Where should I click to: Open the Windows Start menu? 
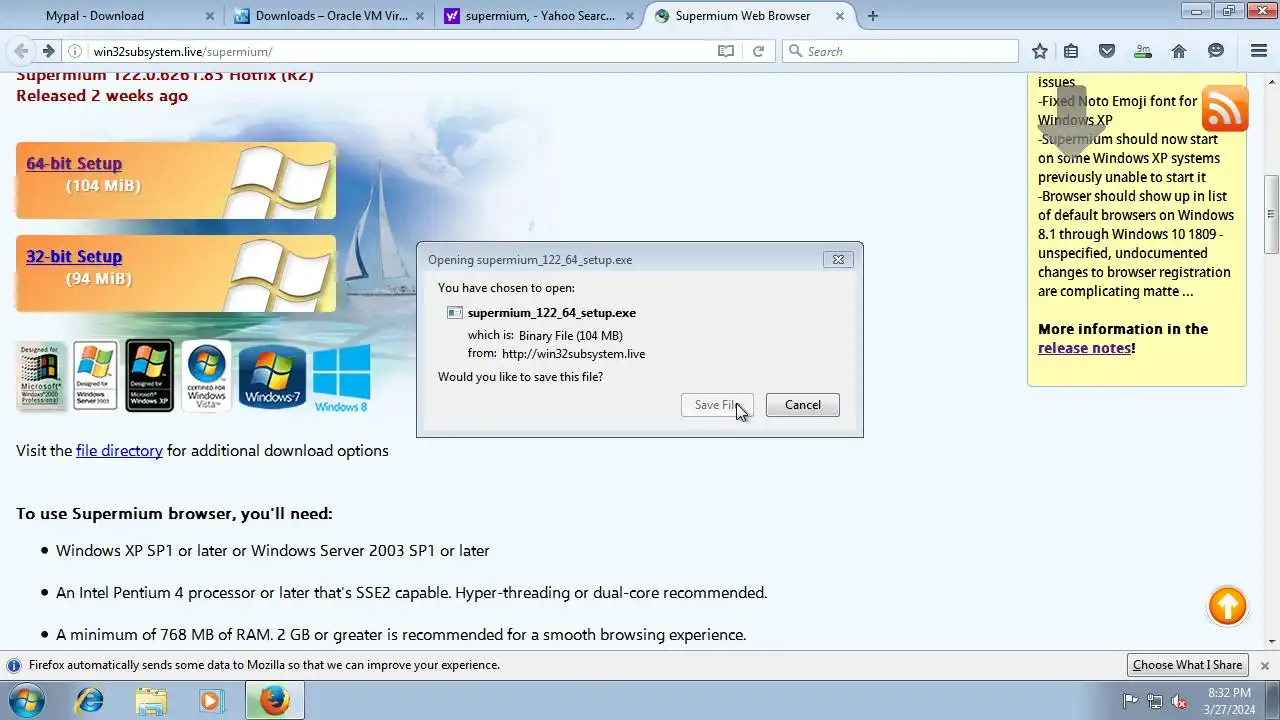coord(26,700)
